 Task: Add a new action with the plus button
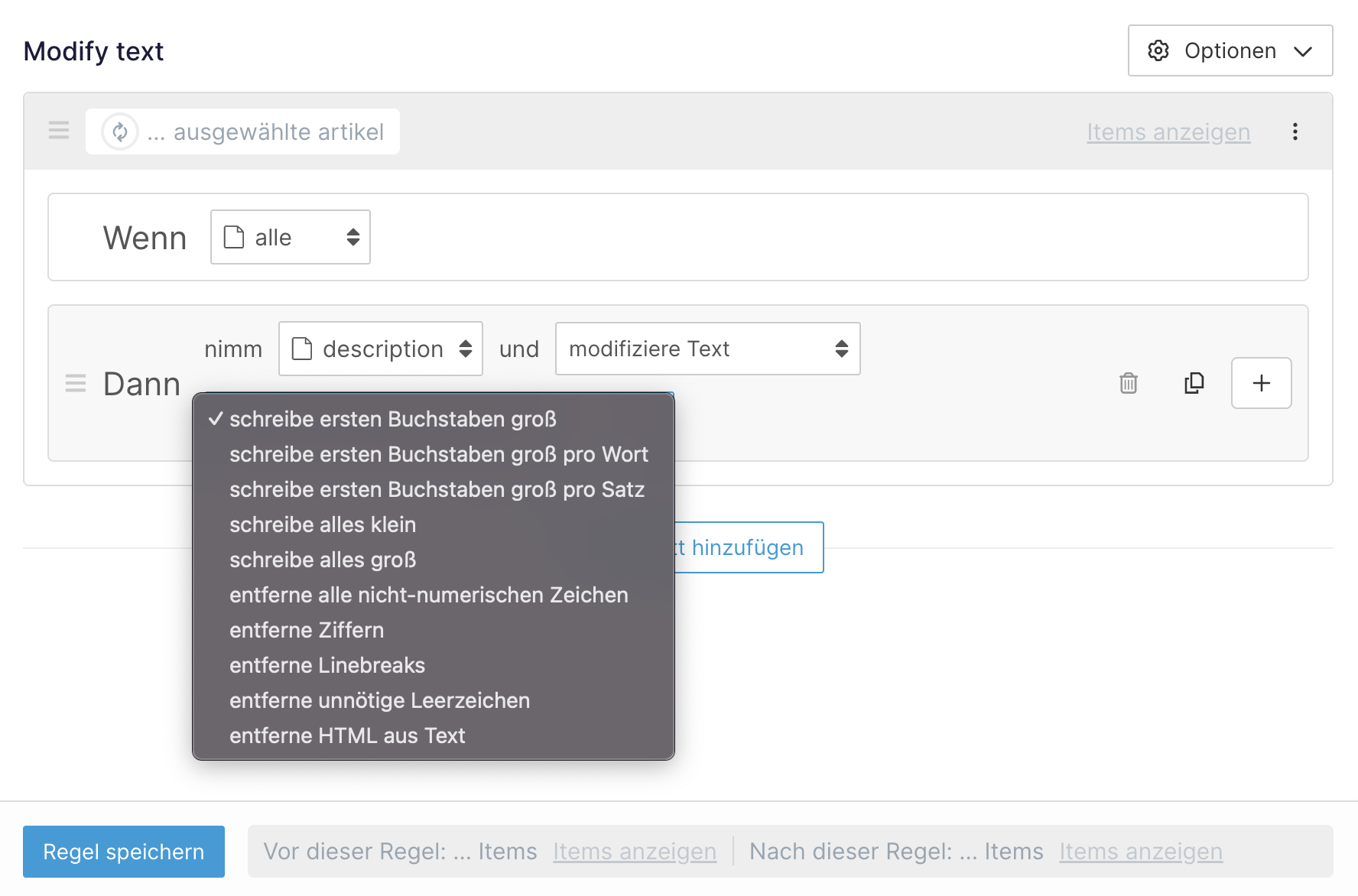[1262, 383]
